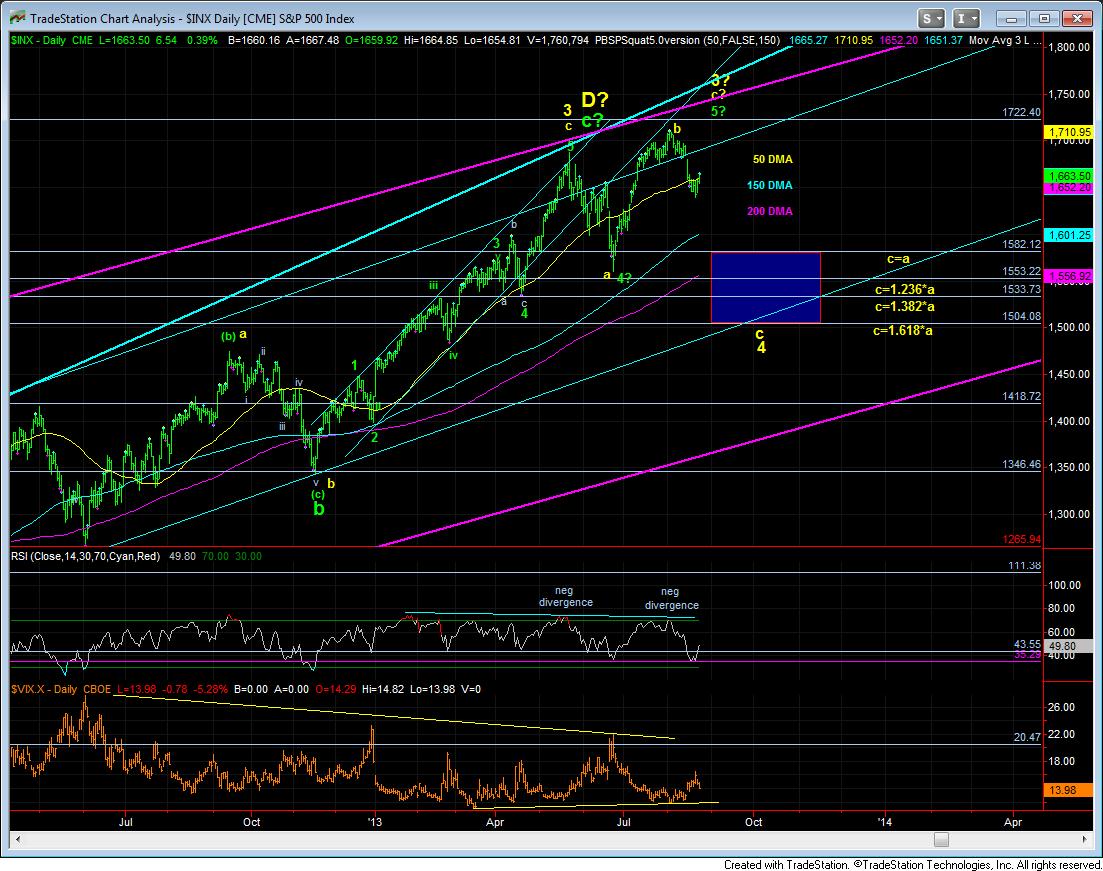
Task: Select the 'c=a' Fibonacci label
Action: (898, 259)
